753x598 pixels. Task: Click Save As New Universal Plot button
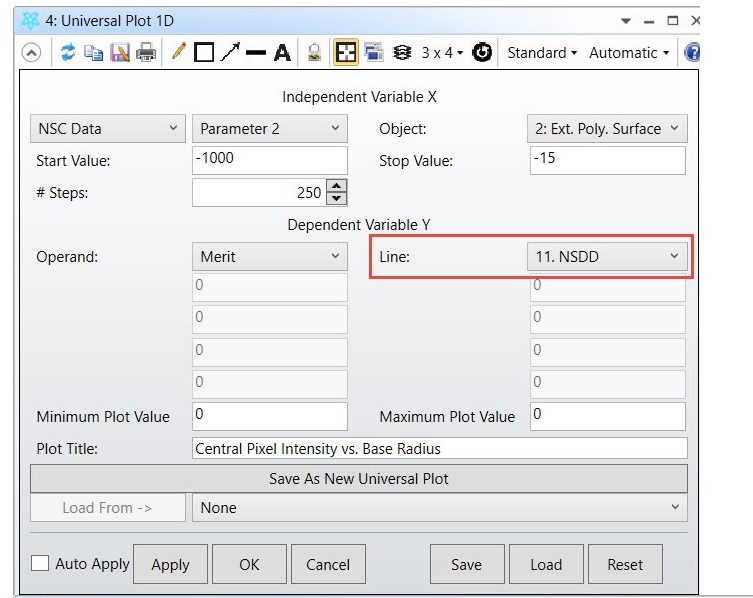(x=359, y=478)
